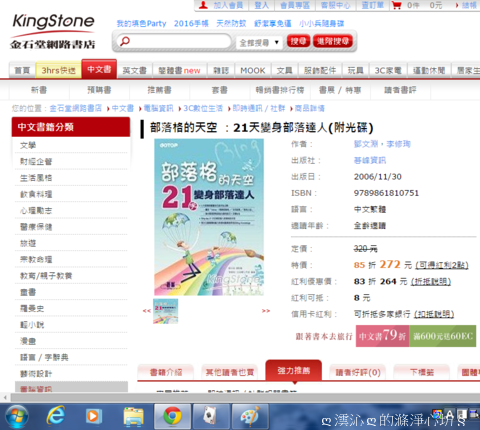The height and width of the screenshot is (430, 480).
Task: Click 暢銷書排行榜 in the sub navigation
Action: (x=280, y=90)
